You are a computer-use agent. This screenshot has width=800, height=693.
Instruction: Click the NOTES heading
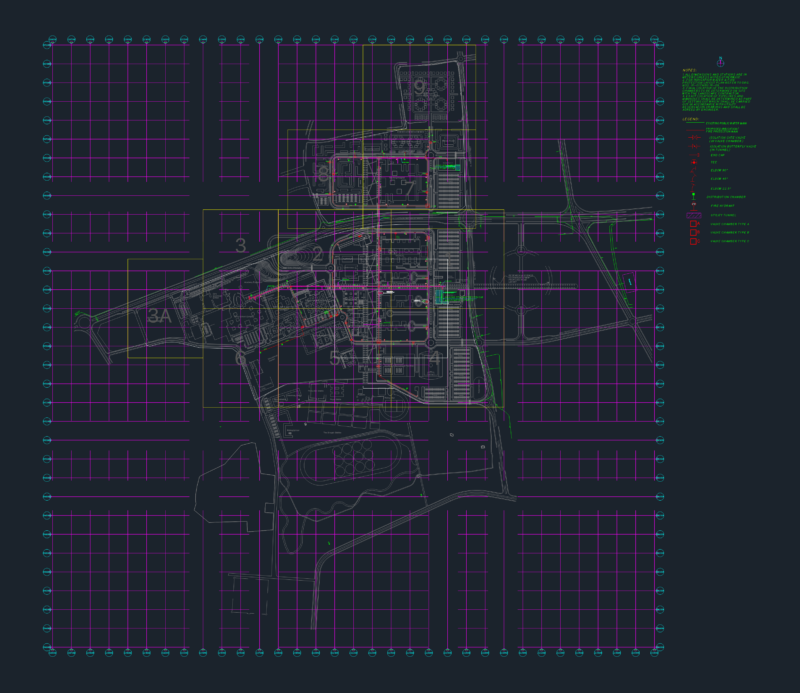pos(689,70)
